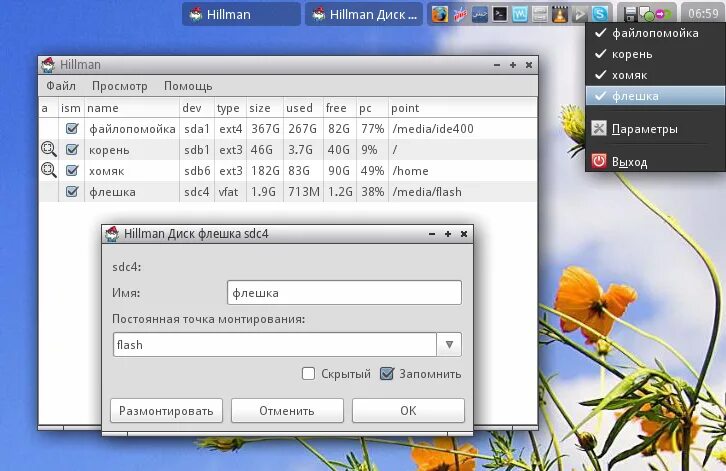Open the light-blue W application launcher
726x471 pixels.
pos(519,14)
